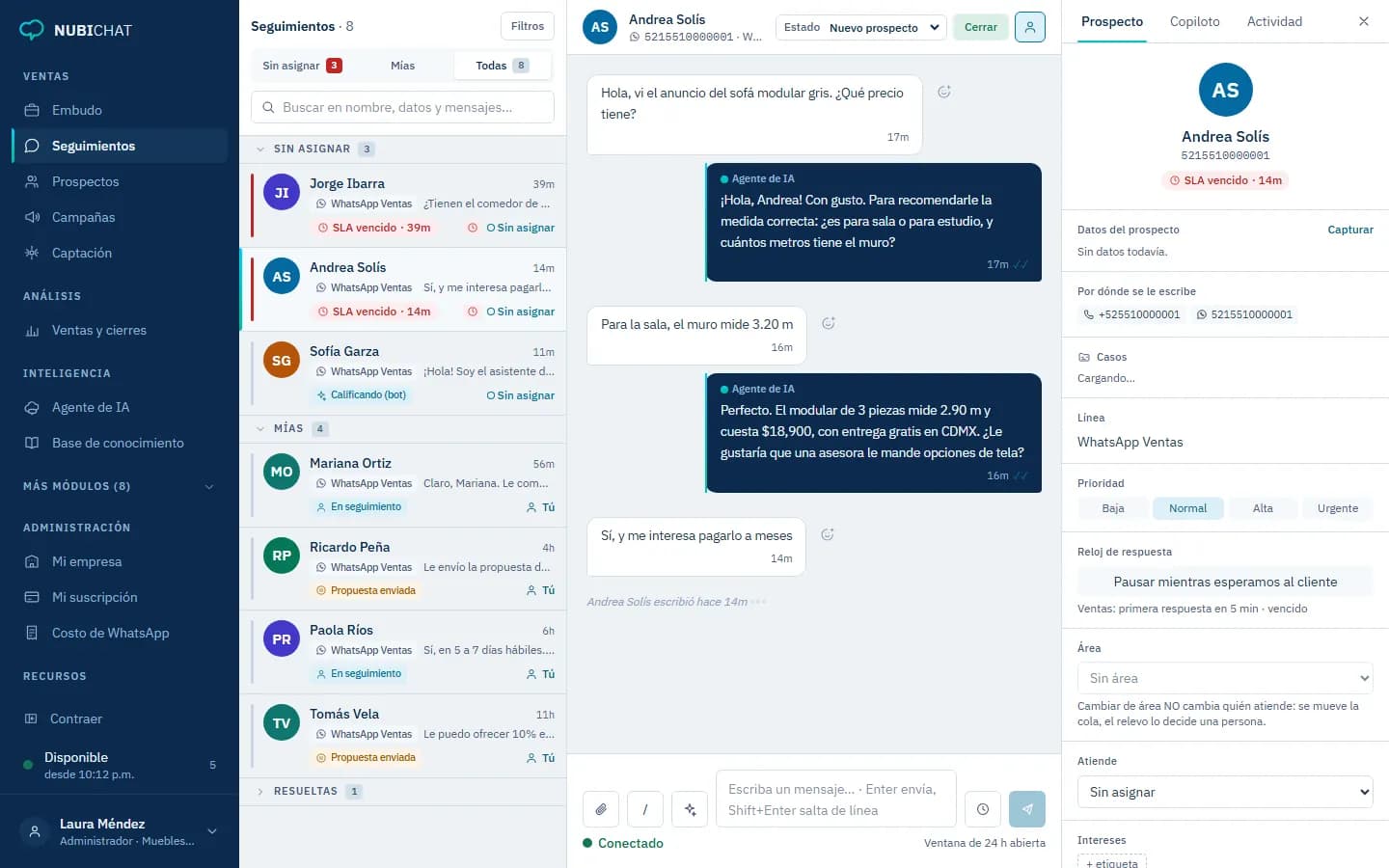Switch to the Copiloto tab
The height and width of the screenshot is (868, 1389).
(x=1194, y=21)
